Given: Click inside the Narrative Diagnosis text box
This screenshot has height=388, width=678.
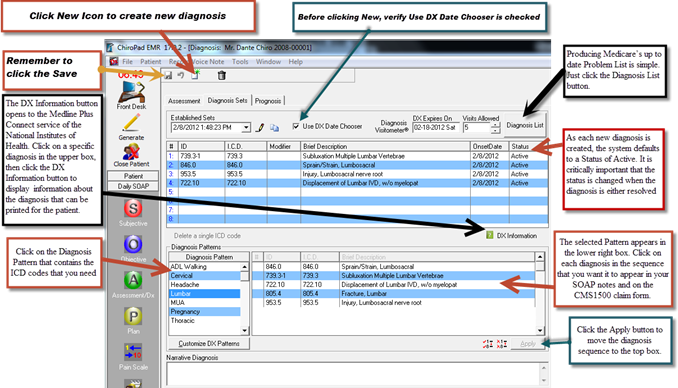Looking at the screenshot, I should pos(354,374).
